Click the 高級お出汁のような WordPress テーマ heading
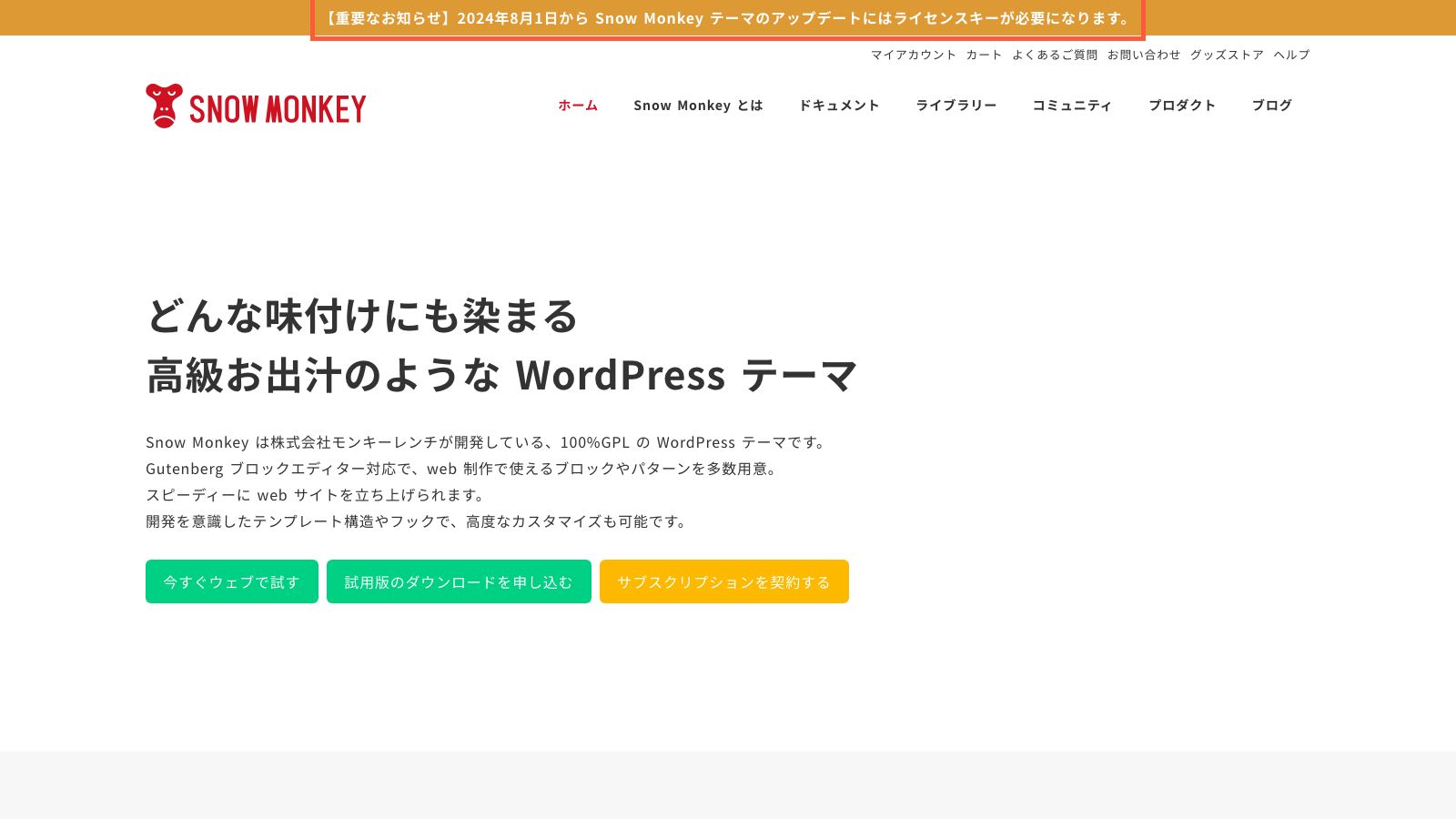Image resolution: width=1456 pixels, height=819 pixels. click(501, 375)
